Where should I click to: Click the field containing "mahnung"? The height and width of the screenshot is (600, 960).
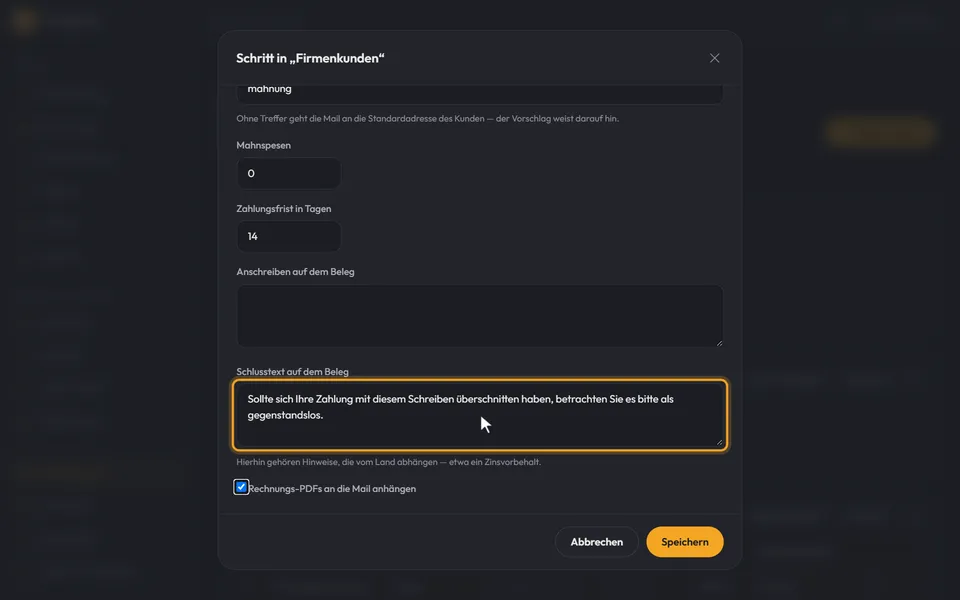(x=480, y=92)
